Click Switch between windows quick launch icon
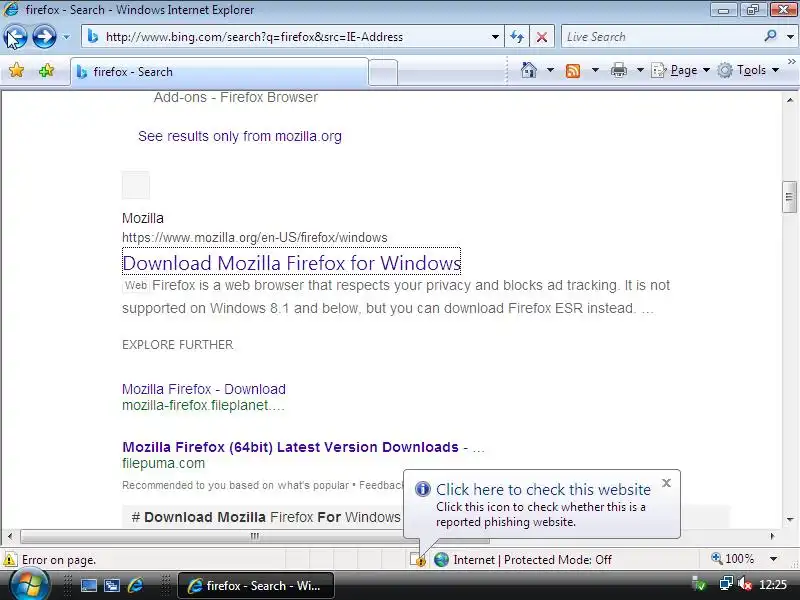Screen dimensions: 800x600 point(112,586)
